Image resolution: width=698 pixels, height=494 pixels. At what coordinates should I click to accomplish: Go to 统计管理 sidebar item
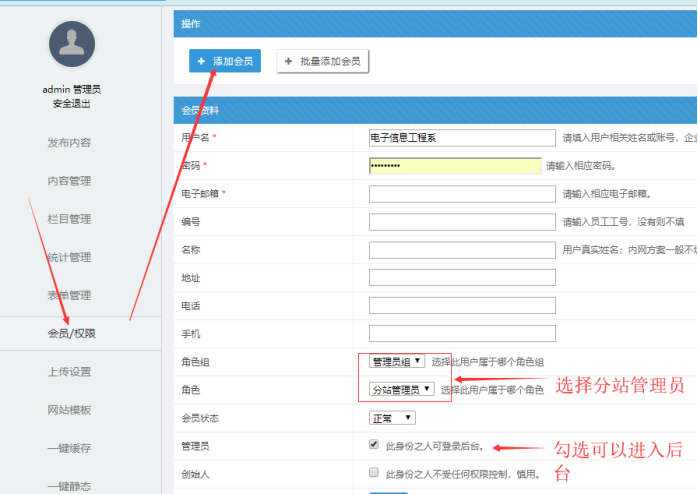(x=69, y=257)
